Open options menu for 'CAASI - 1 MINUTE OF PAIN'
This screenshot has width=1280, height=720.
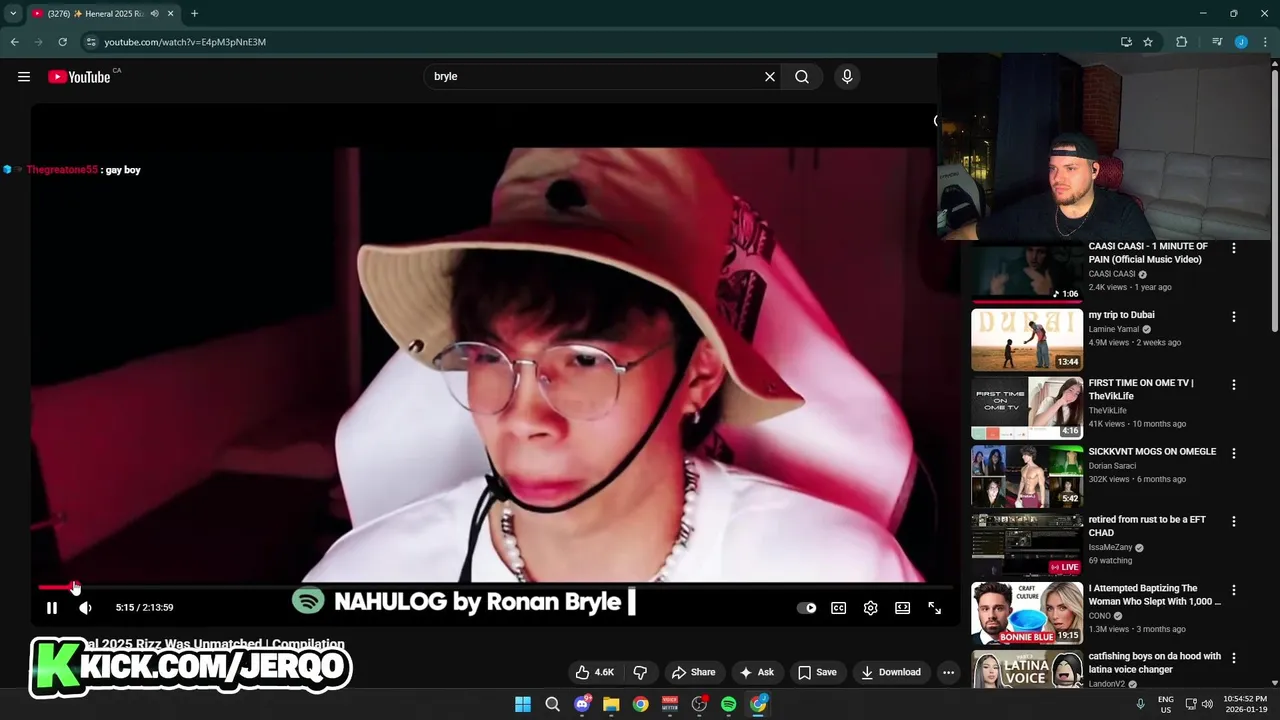[x=1233, y=248]
